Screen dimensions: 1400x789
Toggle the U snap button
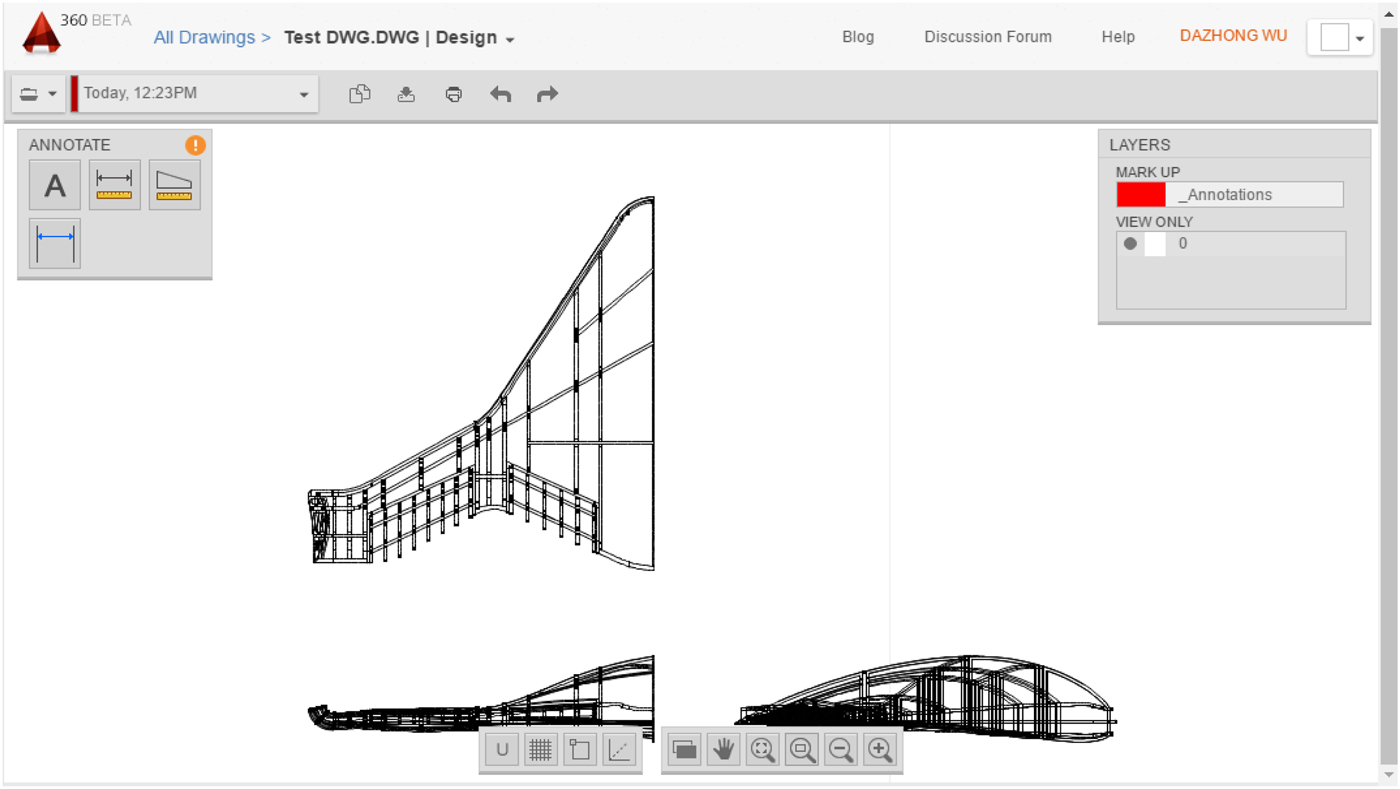click(502, 750)
